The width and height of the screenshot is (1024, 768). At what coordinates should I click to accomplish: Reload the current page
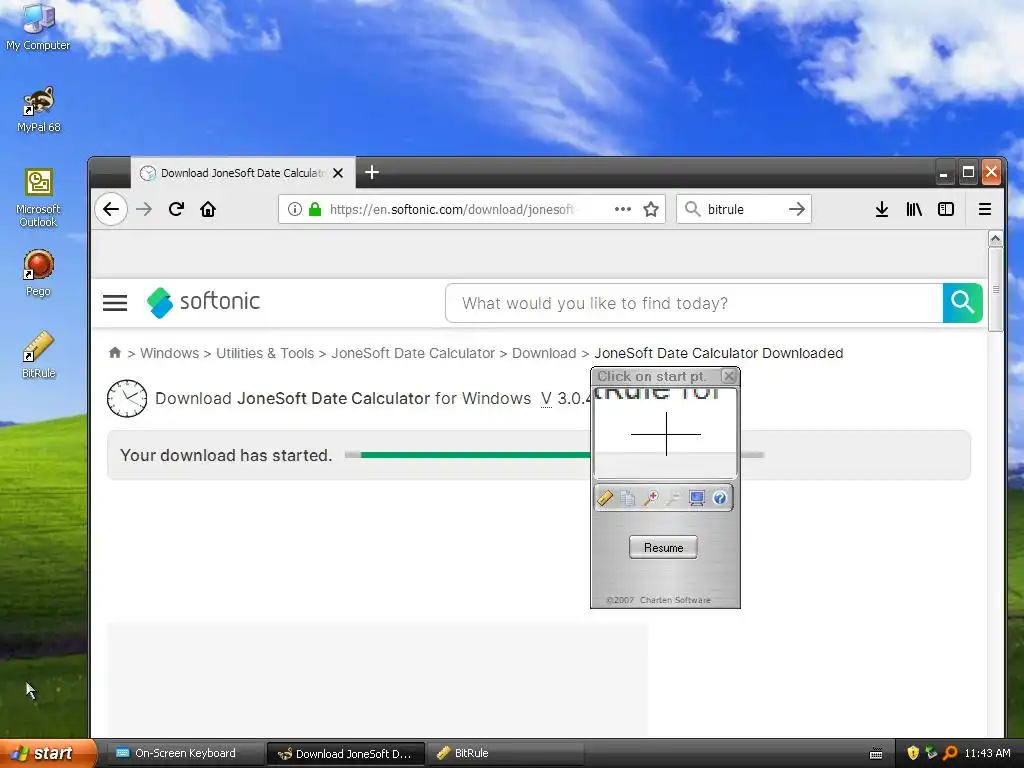[176, 209]
